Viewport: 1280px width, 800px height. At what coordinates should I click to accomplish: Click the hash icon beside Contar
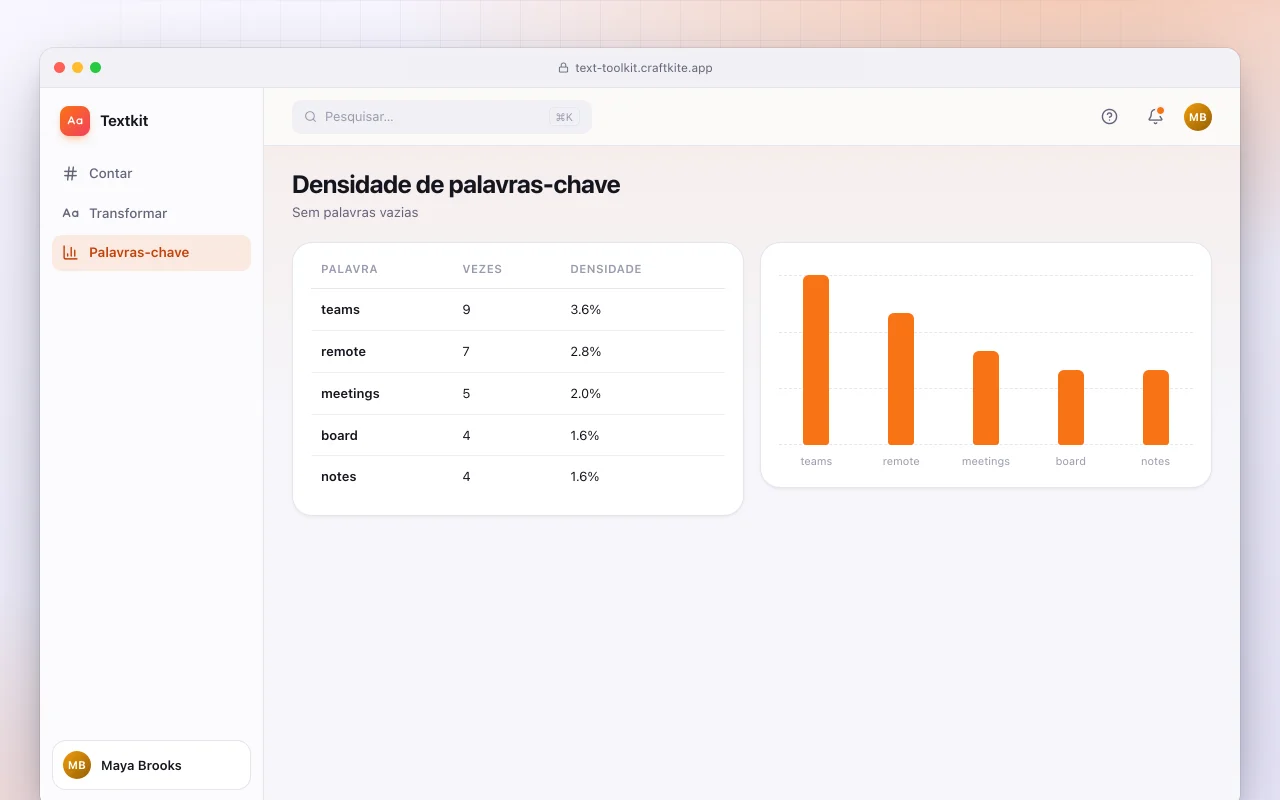coord(70,173)
